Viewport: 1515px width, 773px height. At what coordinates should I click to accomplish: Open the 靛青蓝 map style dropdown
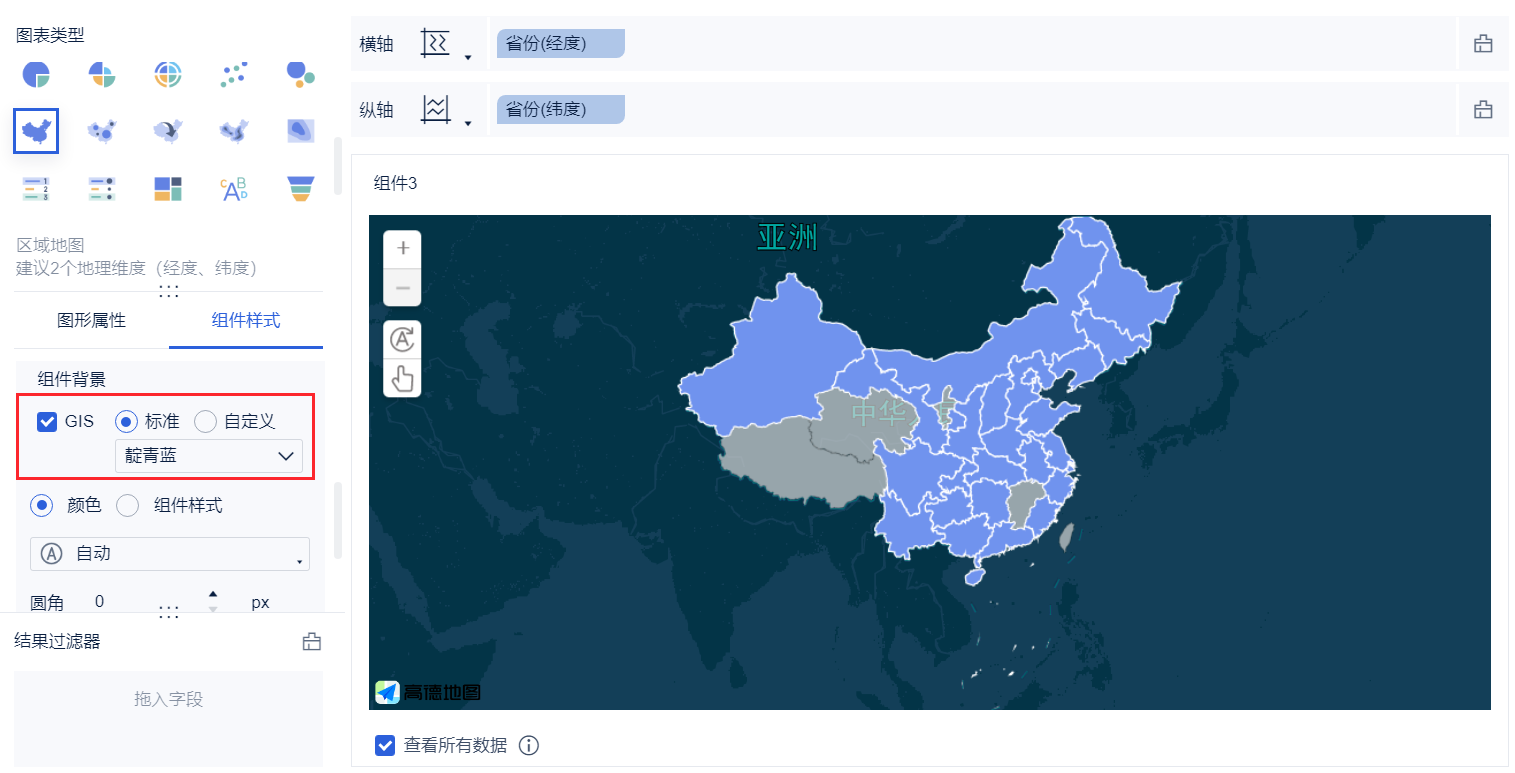209,456
